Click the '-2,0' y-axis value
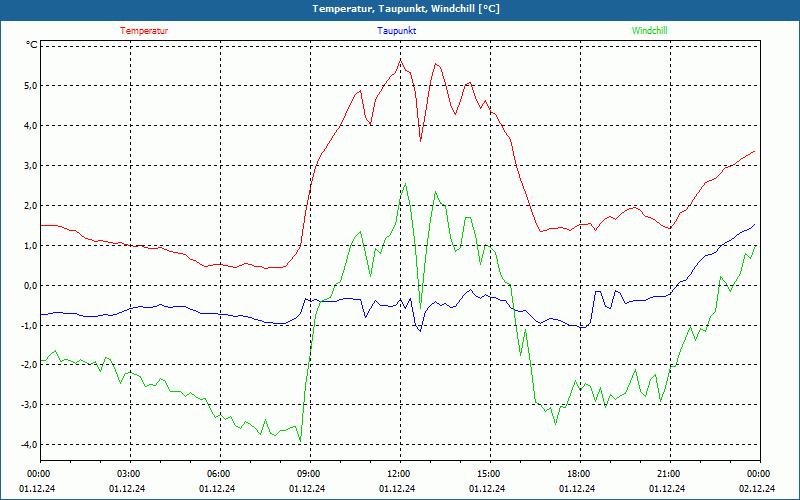Viewport: 800px width, 500px height. tap(30, 365)
